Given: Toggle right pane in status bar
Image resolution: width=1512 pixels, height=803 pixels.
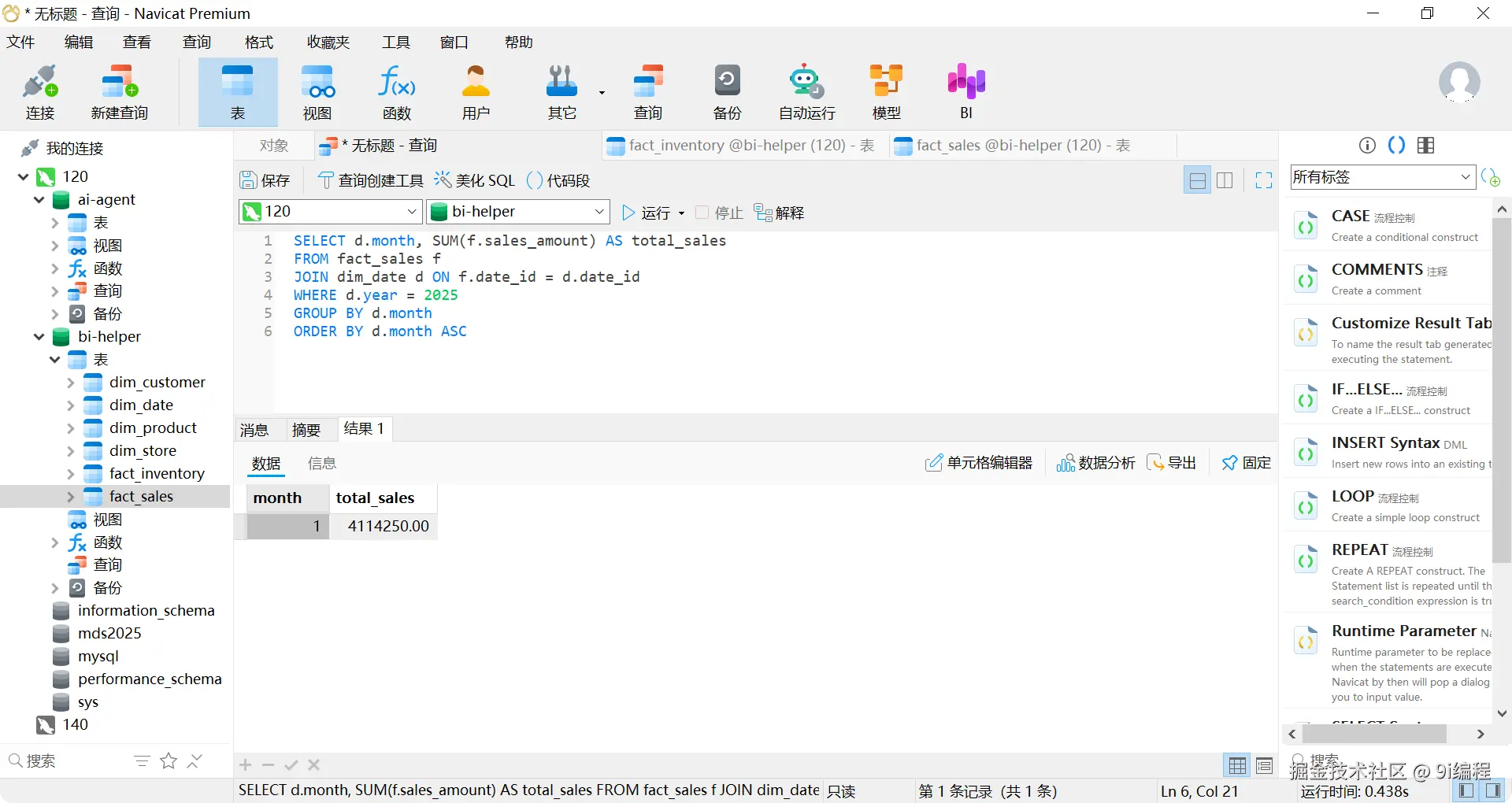Looking at the screenshot, I should click(1492, 790).
